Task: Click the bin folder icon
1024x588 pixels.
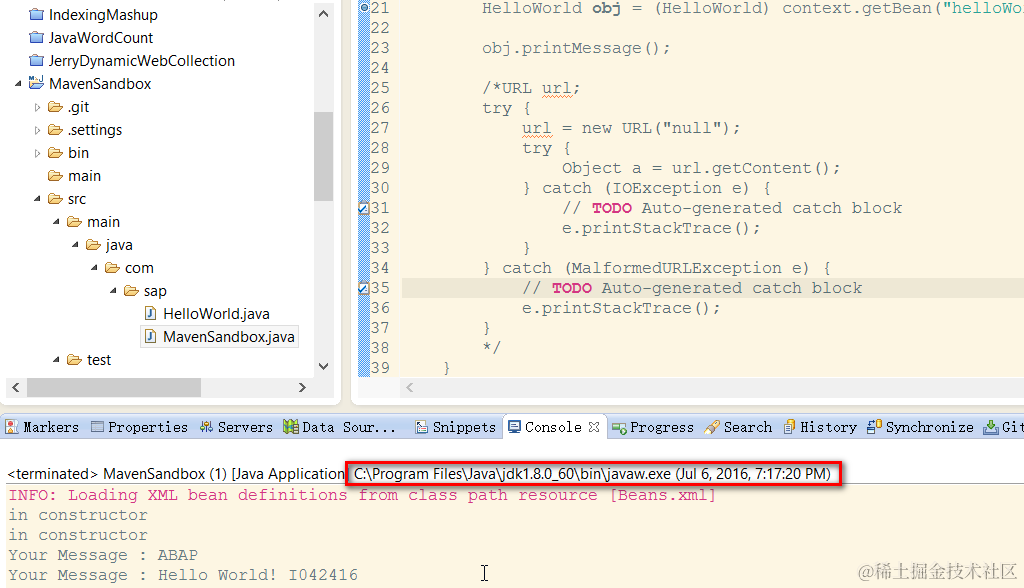Action: [x=56, y=153]
